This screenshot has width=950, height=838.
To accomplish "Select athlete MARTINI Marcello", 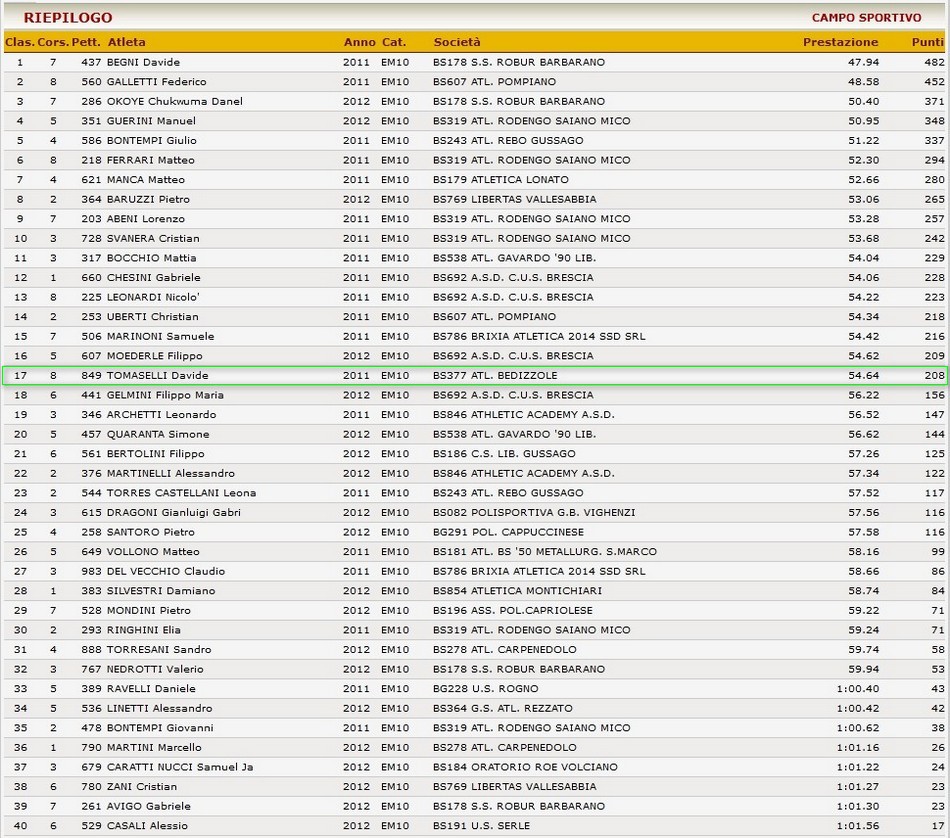I will pos(154,748).
